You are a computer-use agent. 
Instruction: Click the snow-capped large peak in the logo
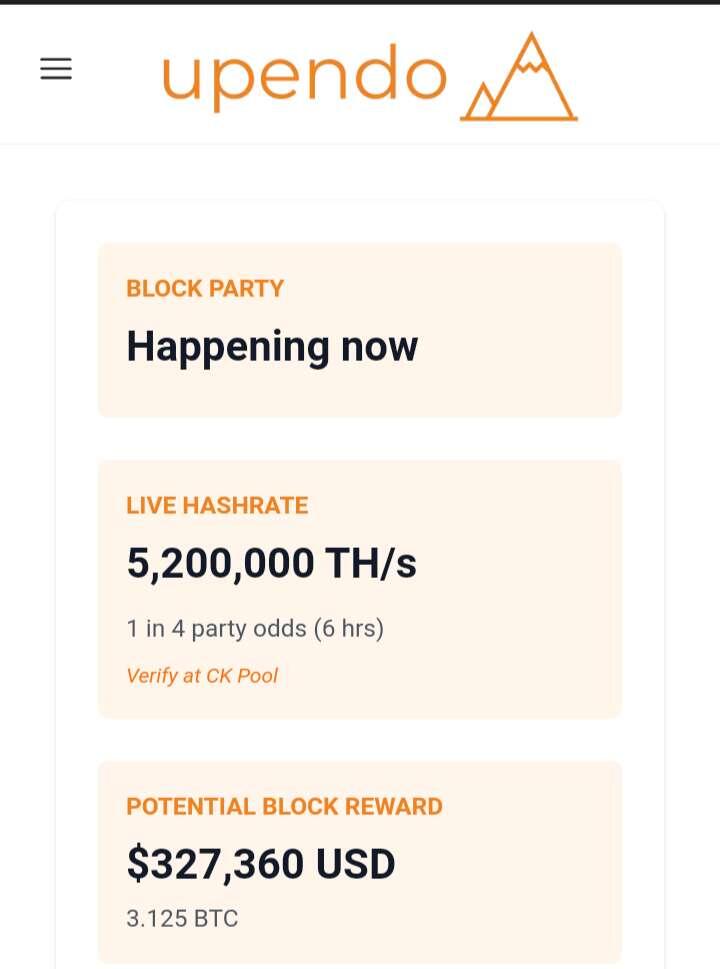point(532,75)
